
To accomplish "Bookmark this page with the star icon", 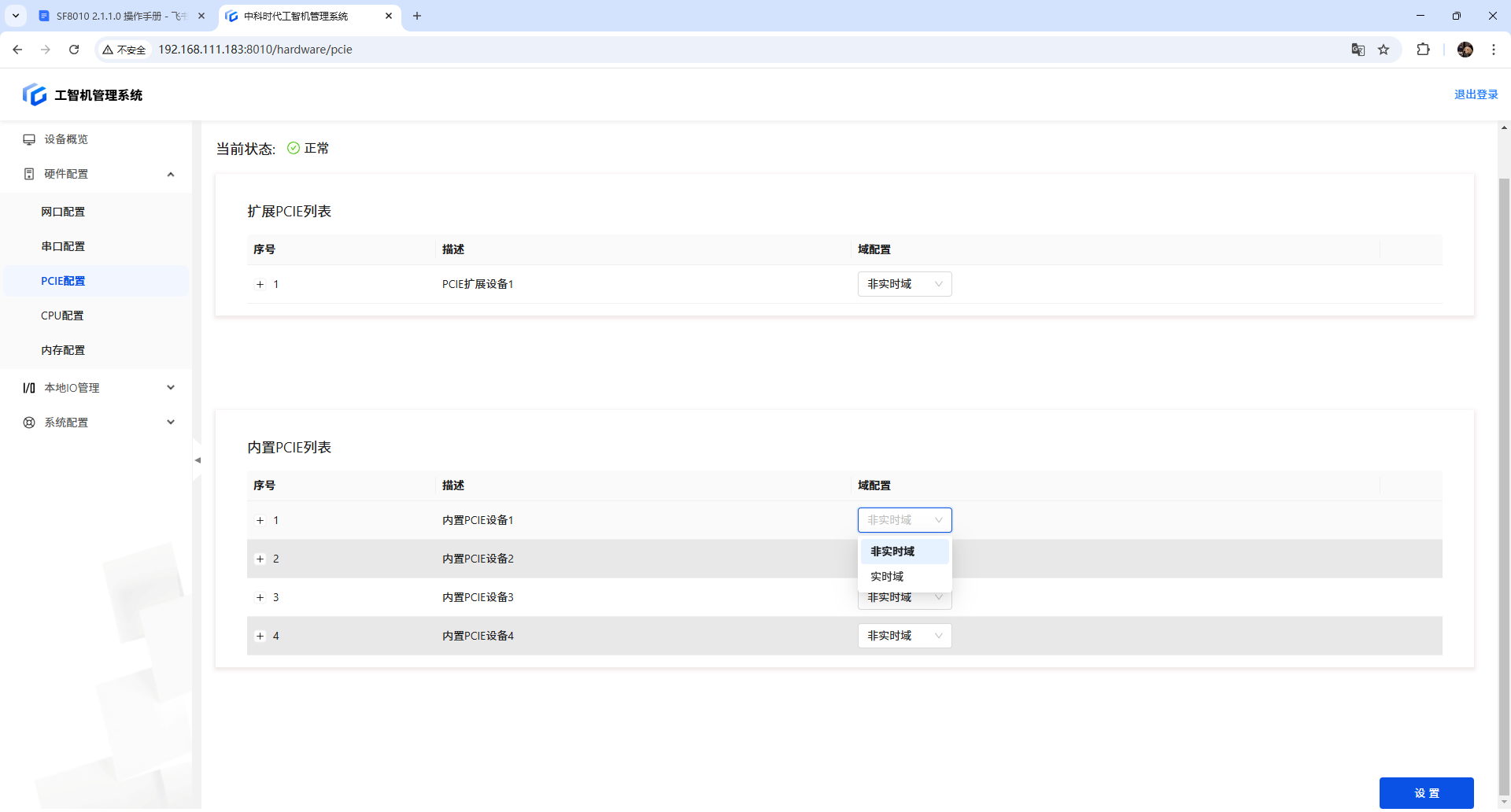I will pos(1384,50).
